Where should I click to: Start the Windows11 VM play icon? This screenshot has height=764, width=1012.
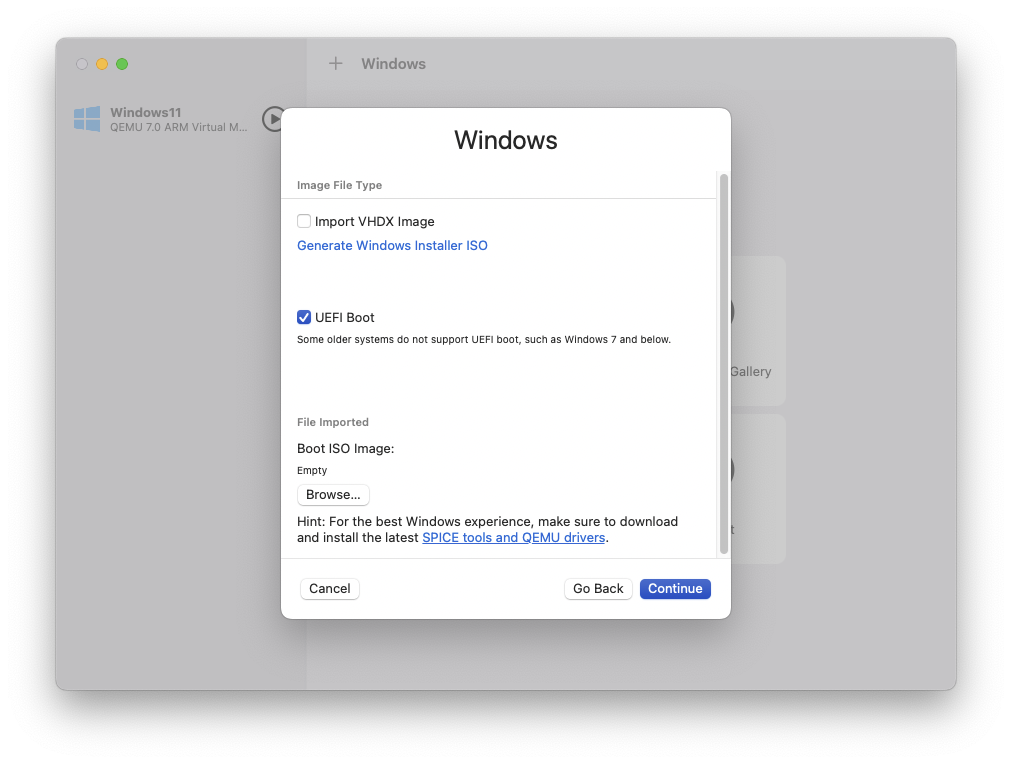click(274, 119)
